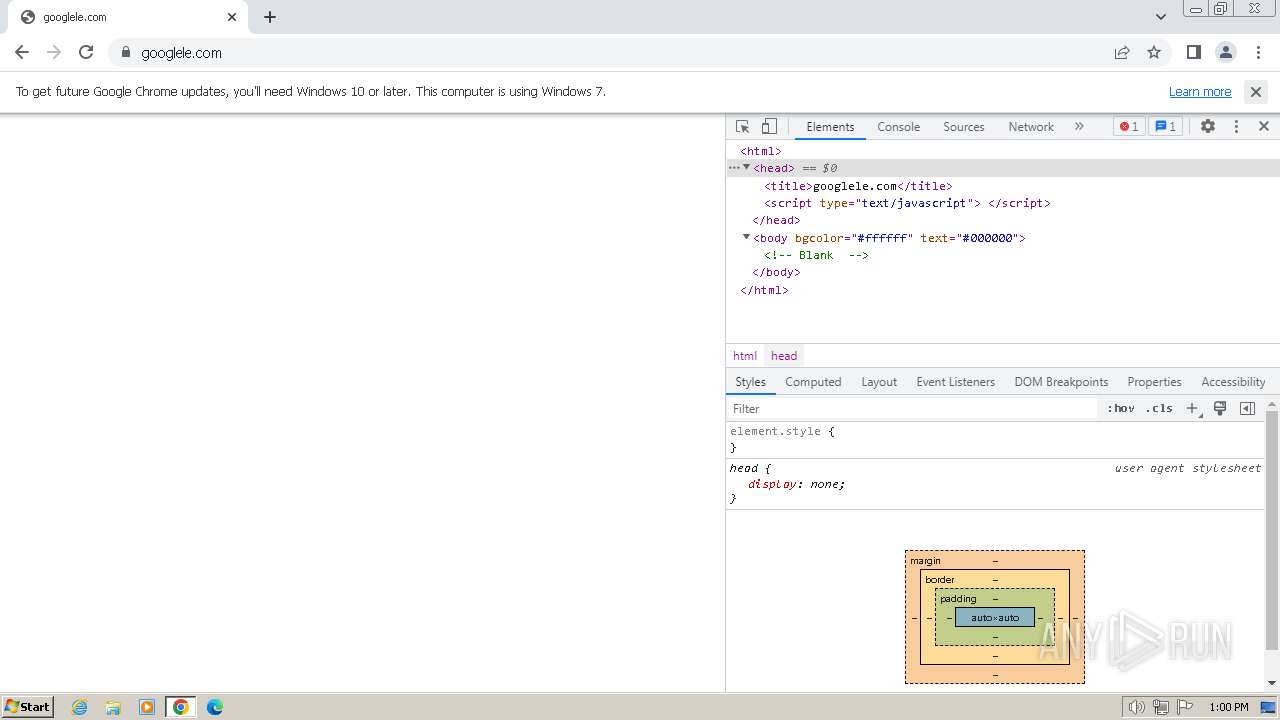Open the Chrome profile icon
Viewport: 1280px width, 720px height.
1226,53
